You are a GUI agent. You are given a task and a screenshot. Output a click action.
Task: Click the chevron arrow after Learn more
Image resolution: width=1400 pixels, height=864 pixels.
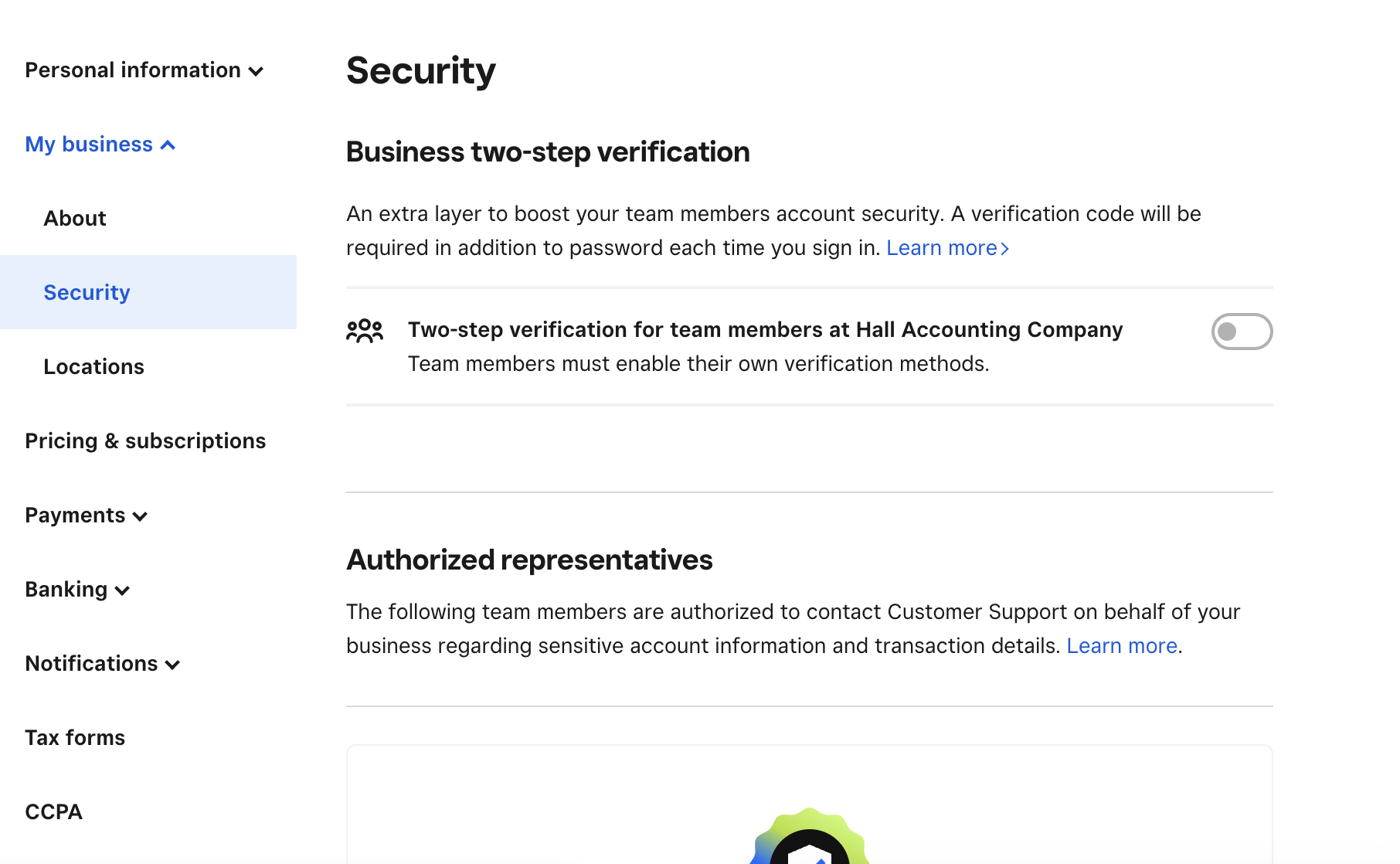[1004, 248]
